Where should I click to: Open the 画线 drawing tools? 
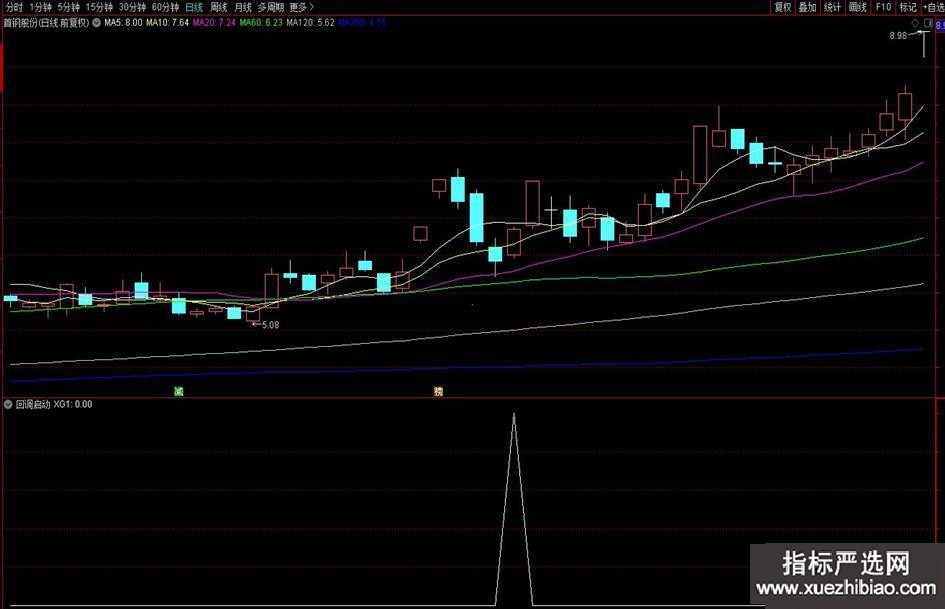pyautogui.click(x=858, y=7)
